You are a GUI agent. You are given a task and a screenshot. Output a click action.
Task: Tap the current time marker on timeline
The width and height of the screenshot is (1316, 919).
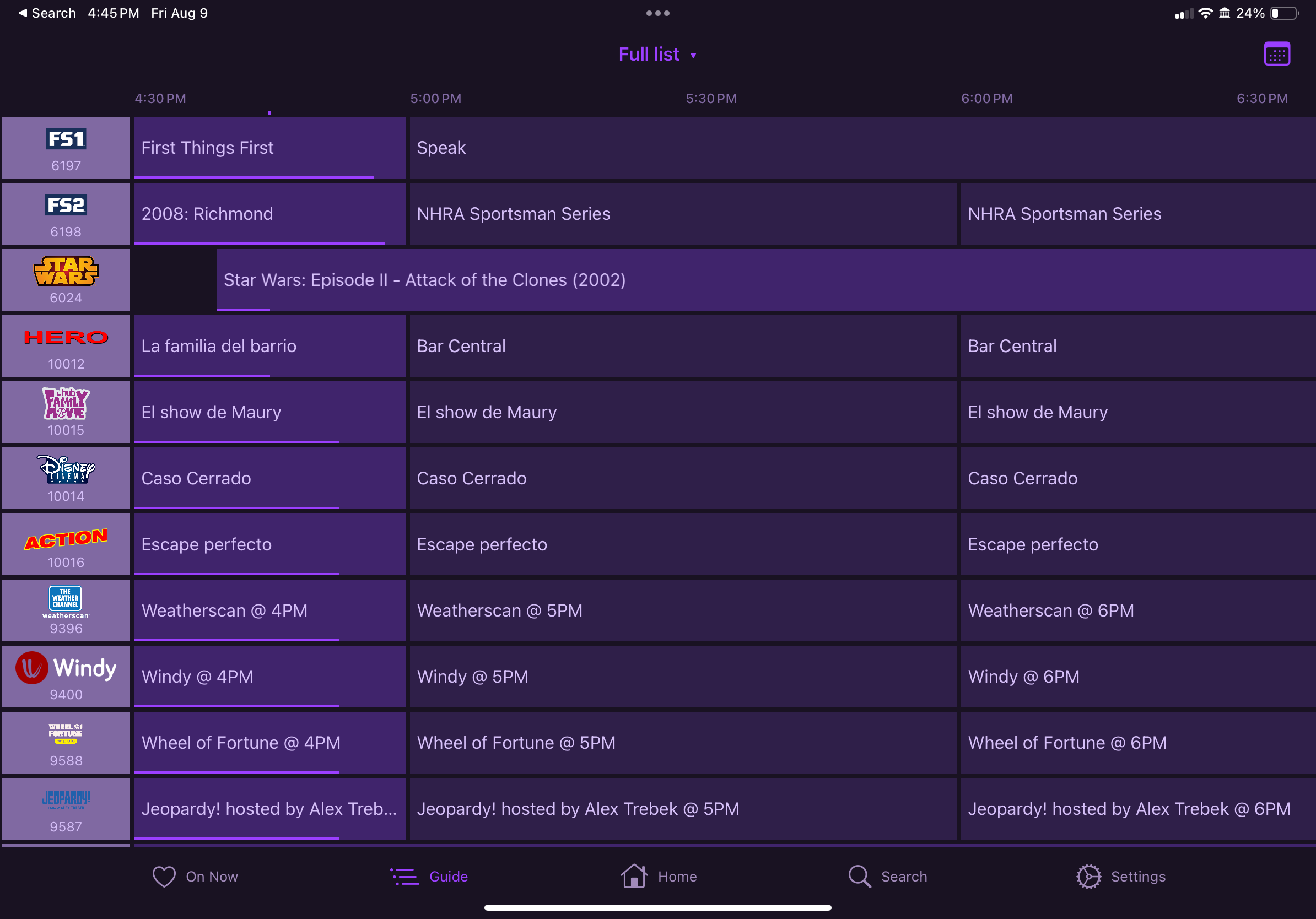click(269, 112)
